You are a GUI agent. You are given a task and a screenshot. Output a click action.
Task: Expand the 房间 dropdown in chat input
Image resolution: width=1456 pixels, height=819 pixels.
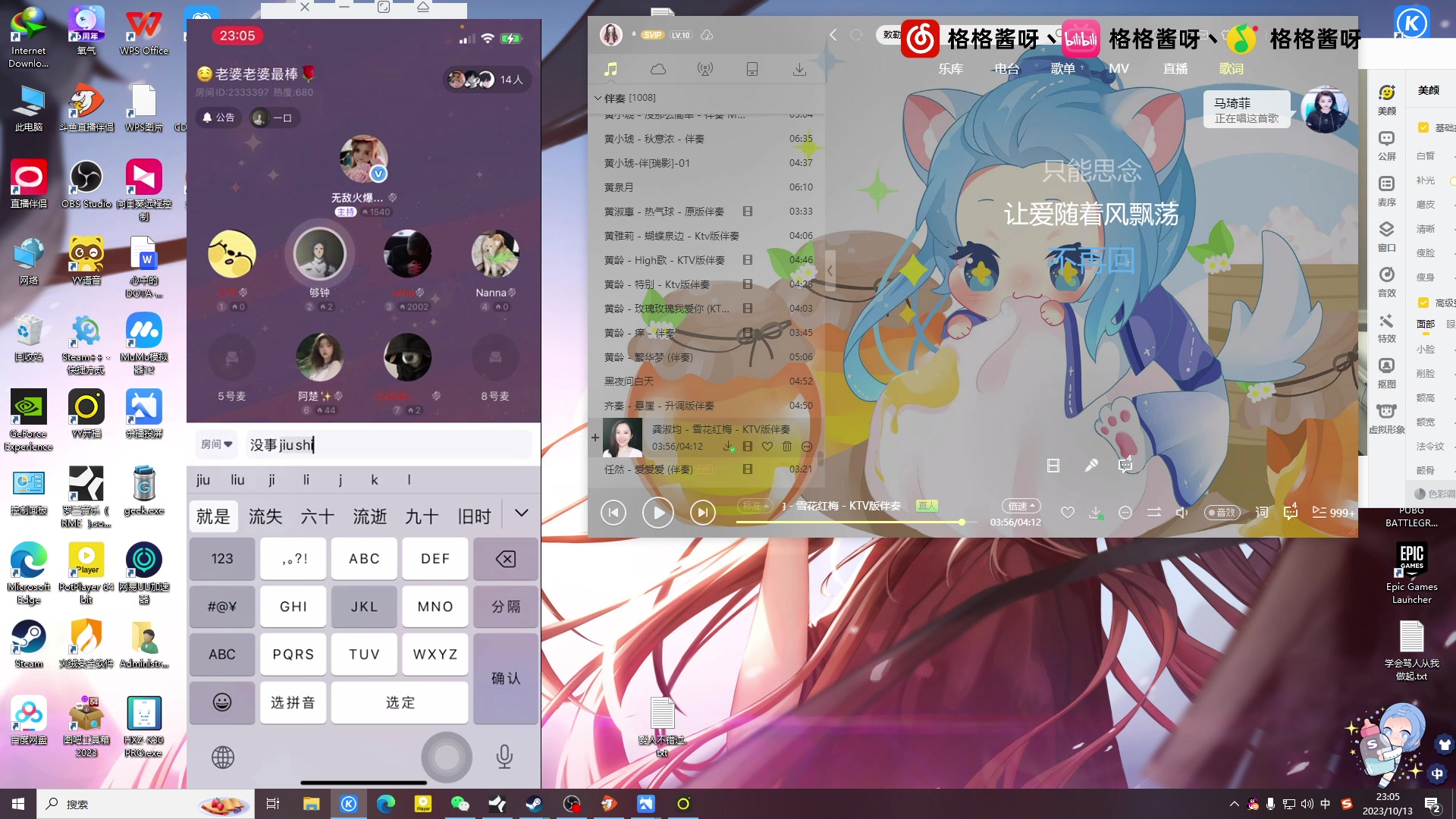point(216,444)
